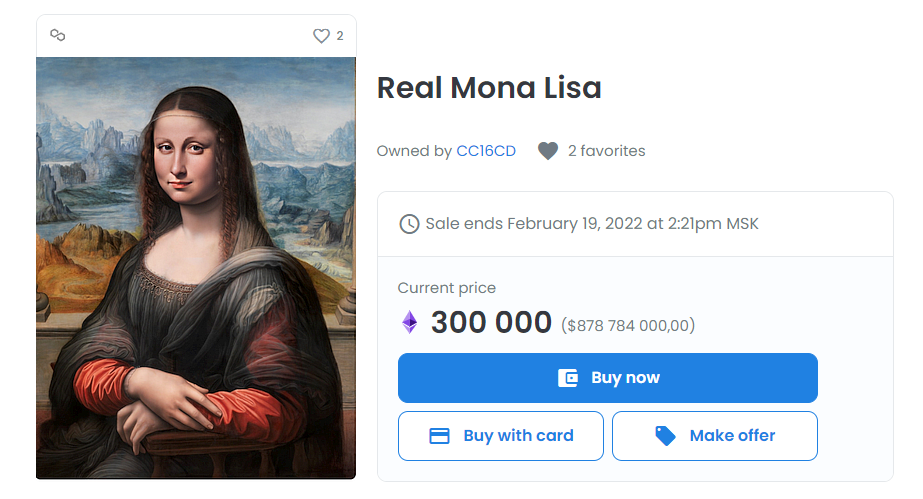Click the filled heart beside favorites

pos(547,151)
